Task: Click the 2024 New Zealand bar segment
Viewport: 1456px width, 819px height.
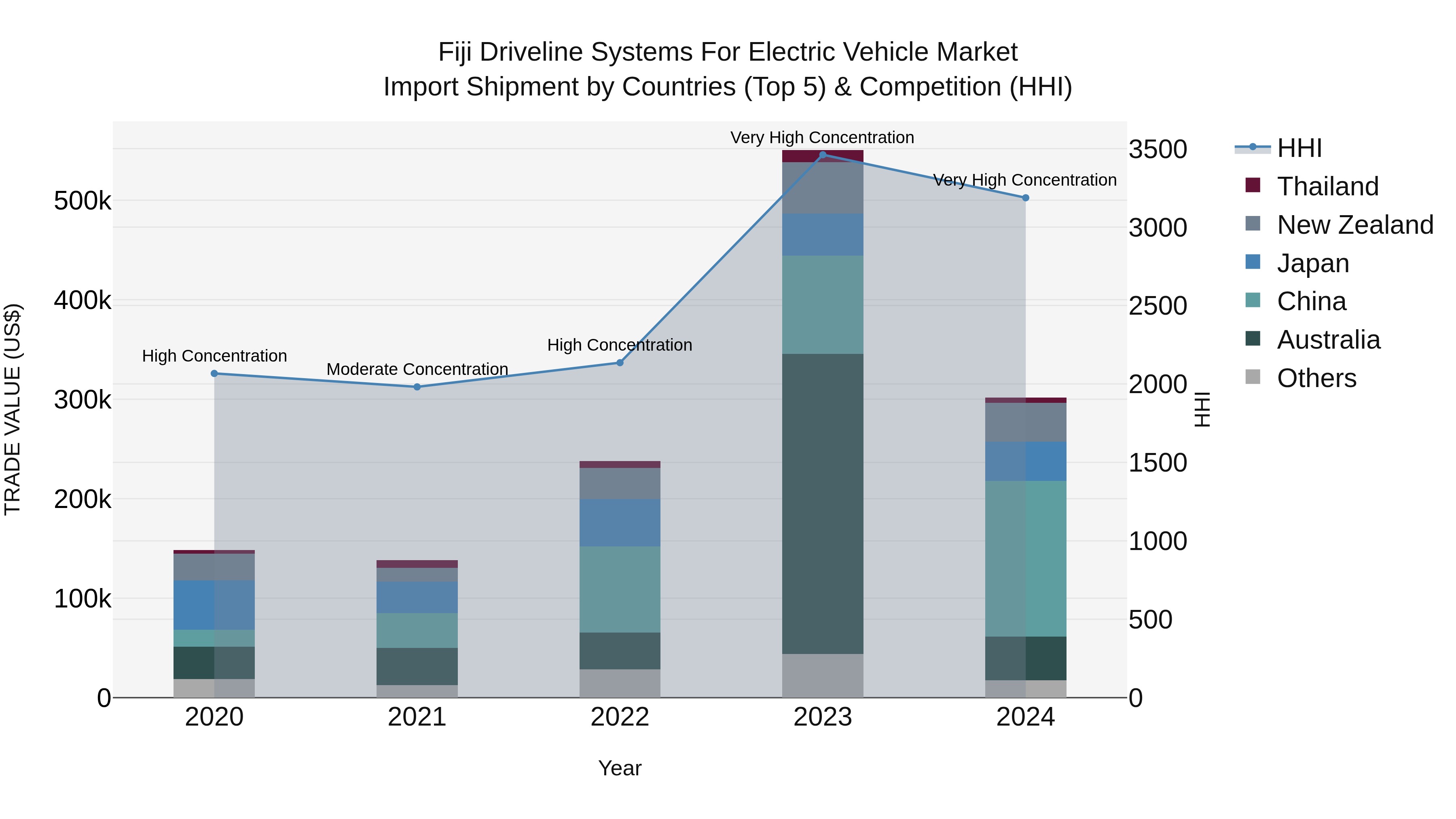Action: pyautogui.click(x=1026, y=423)
